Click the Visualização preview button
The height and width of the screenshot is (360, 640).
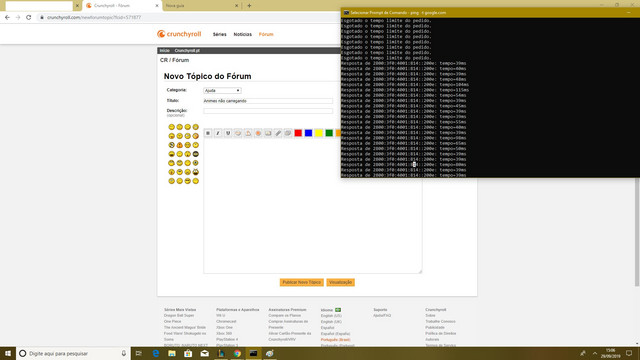point(340,282)
